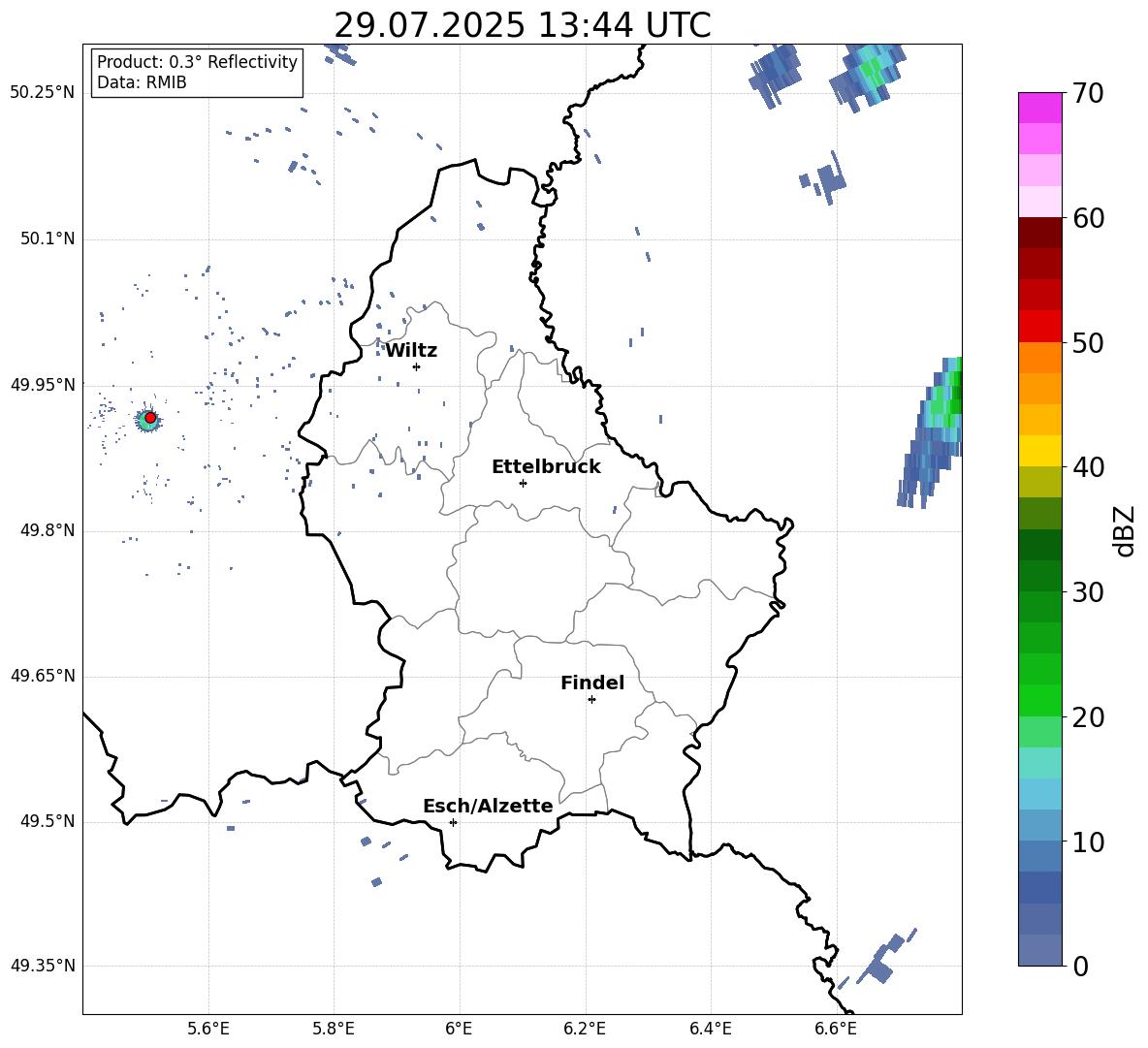Click the colorbar tick value 70
This screenshot has width=1148, height=1048.
coord(1088,94)
